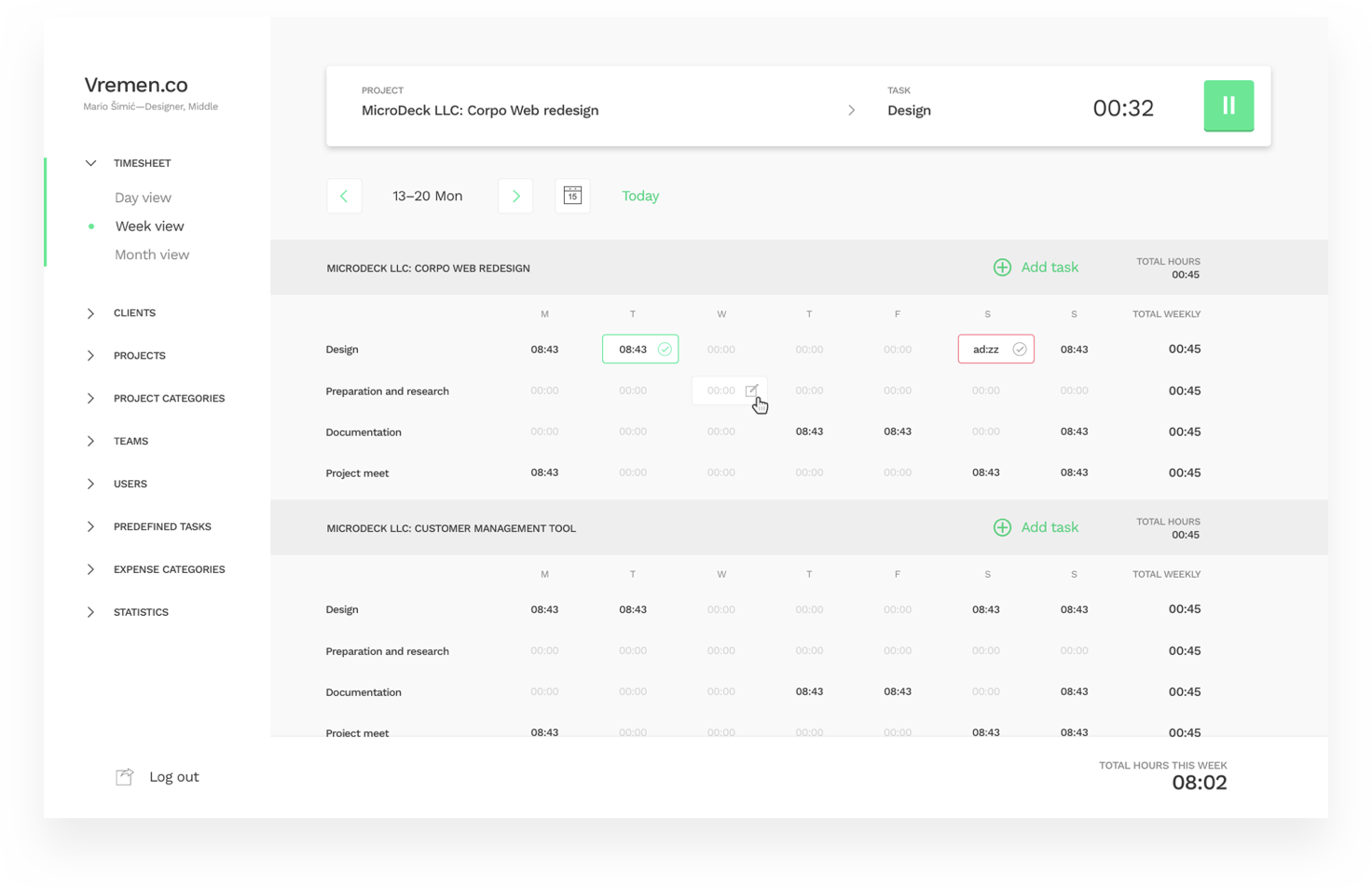Viewport: 1372px width, 889px height.
Task: Pause the running timer
Action: click(1228, 106)
